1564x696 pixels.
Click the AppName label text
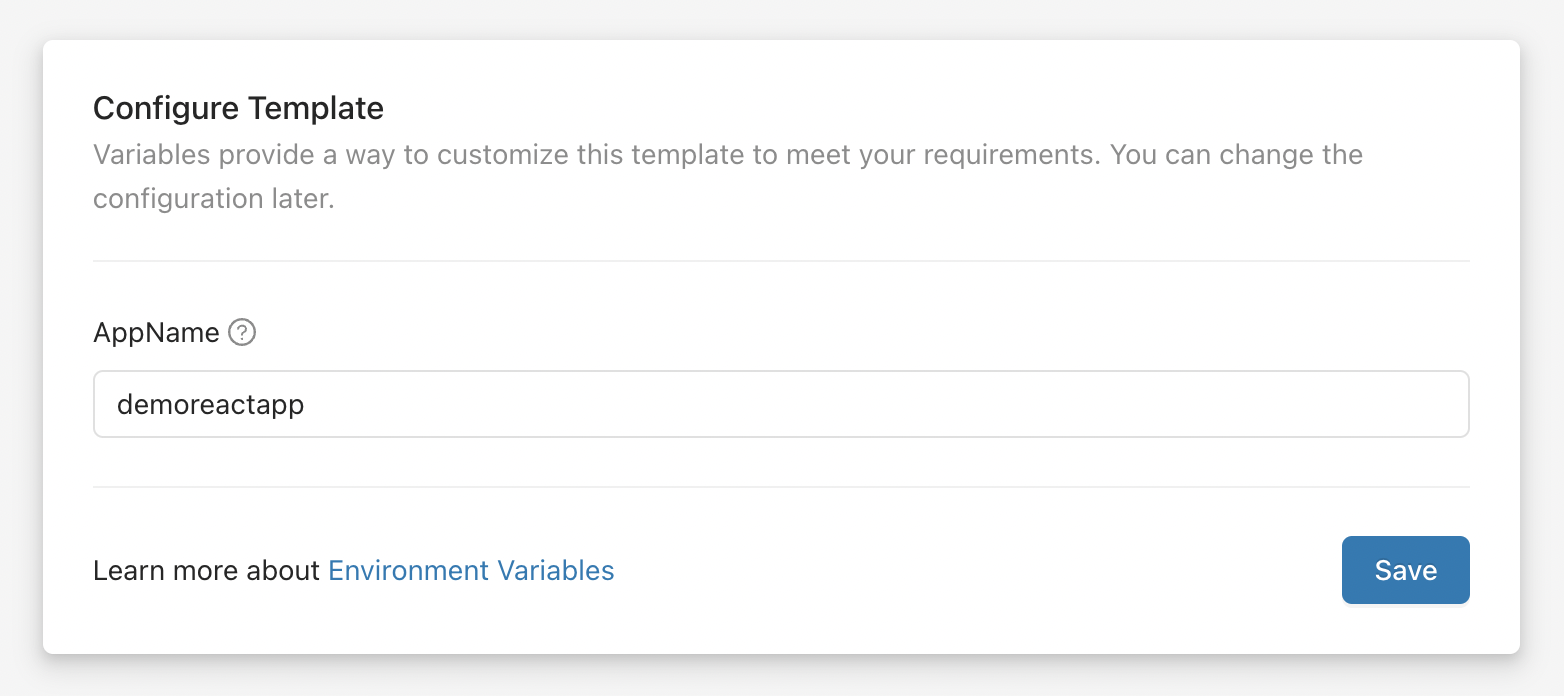[x=155, y=332]
